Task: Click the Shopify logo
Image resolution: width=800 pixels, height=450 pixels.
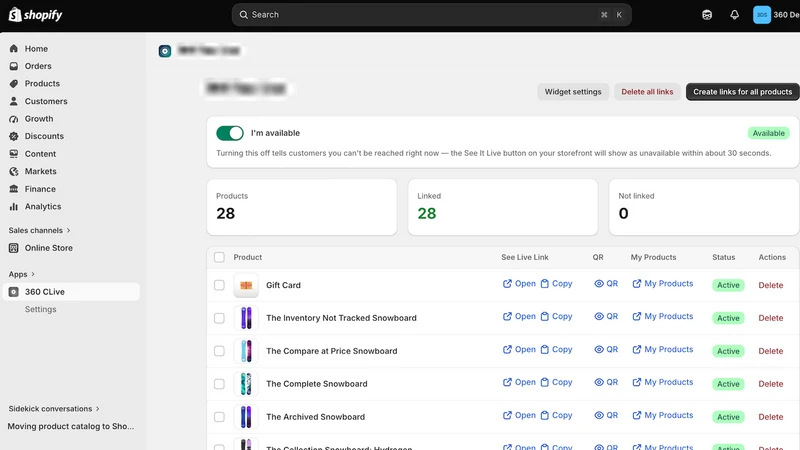Action: coord(35,15)
